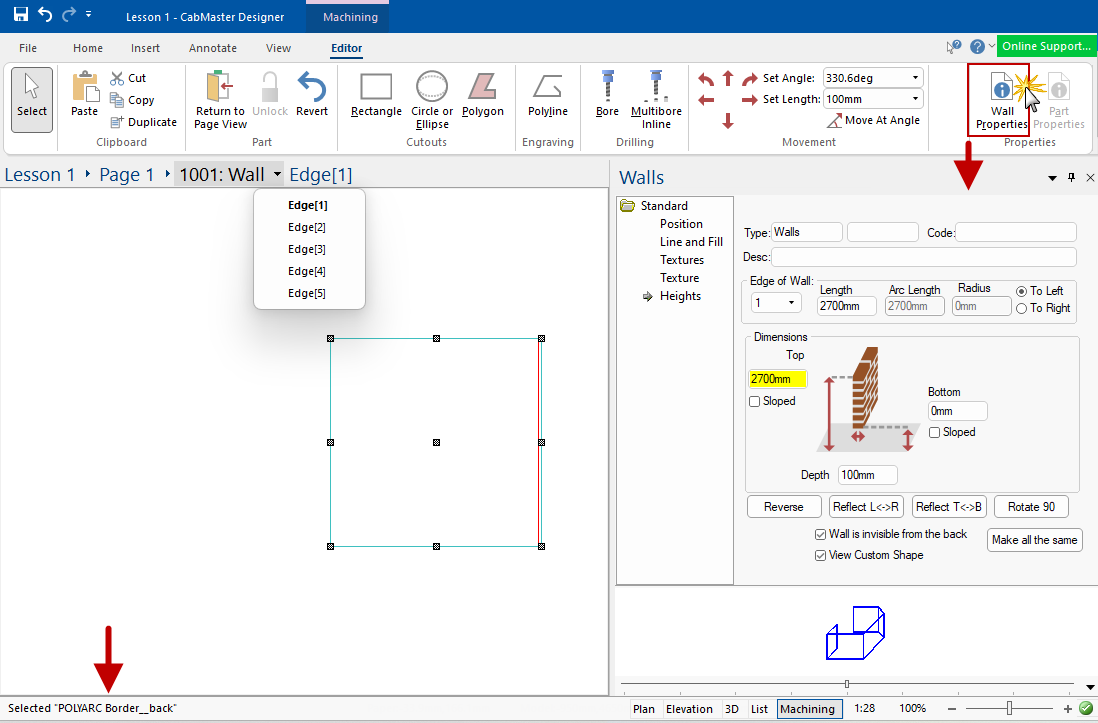Select the Bore drilling tool
The width and height of the screenshot is (1098, 723).
[x=607, y=97]
